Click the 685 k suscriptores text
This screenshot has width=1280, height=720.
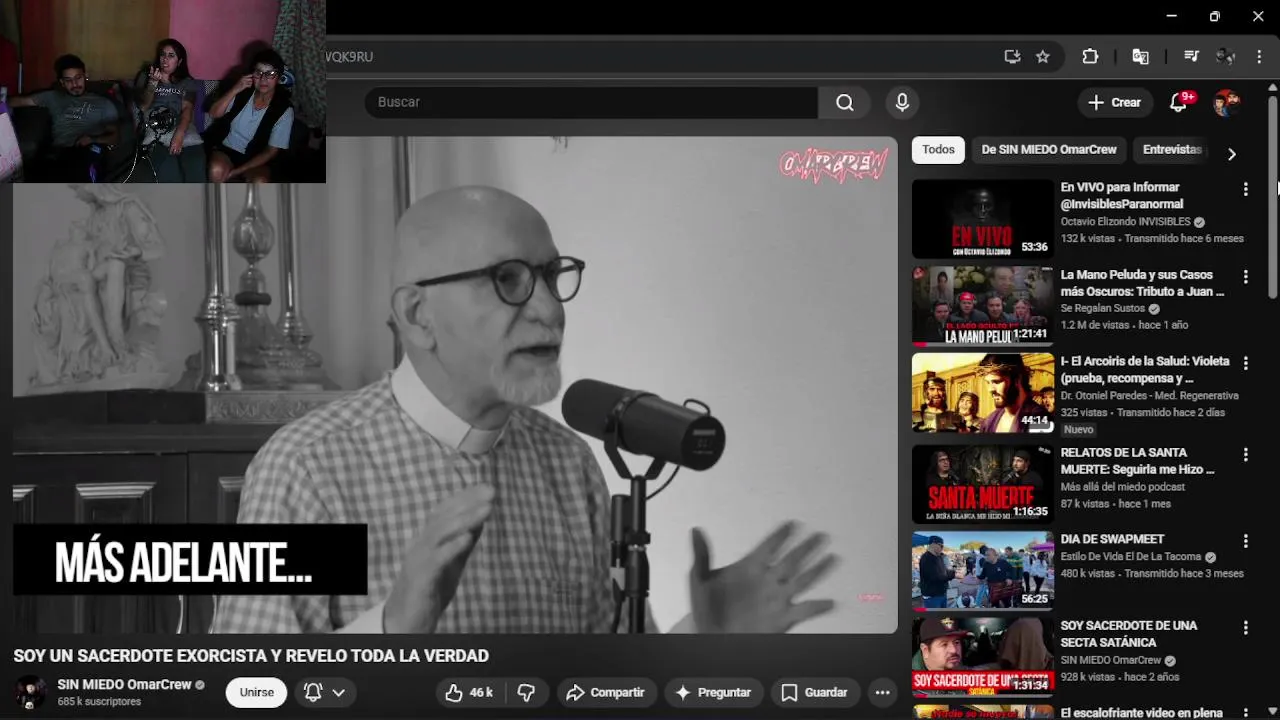[99, 702]
